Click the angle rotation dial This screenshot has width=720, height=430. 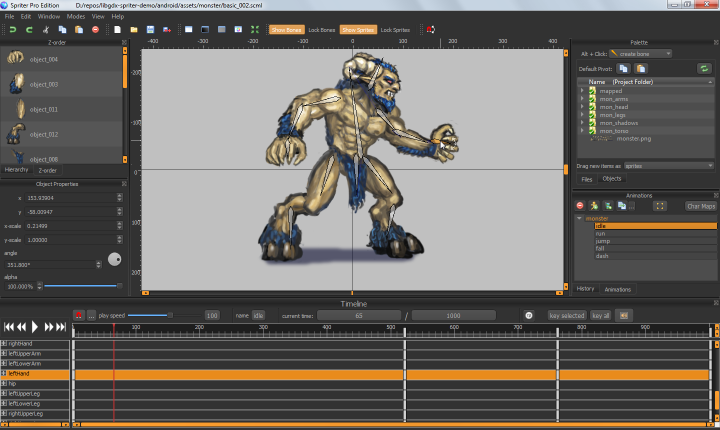pyautogui.click(x=114, y=259)
